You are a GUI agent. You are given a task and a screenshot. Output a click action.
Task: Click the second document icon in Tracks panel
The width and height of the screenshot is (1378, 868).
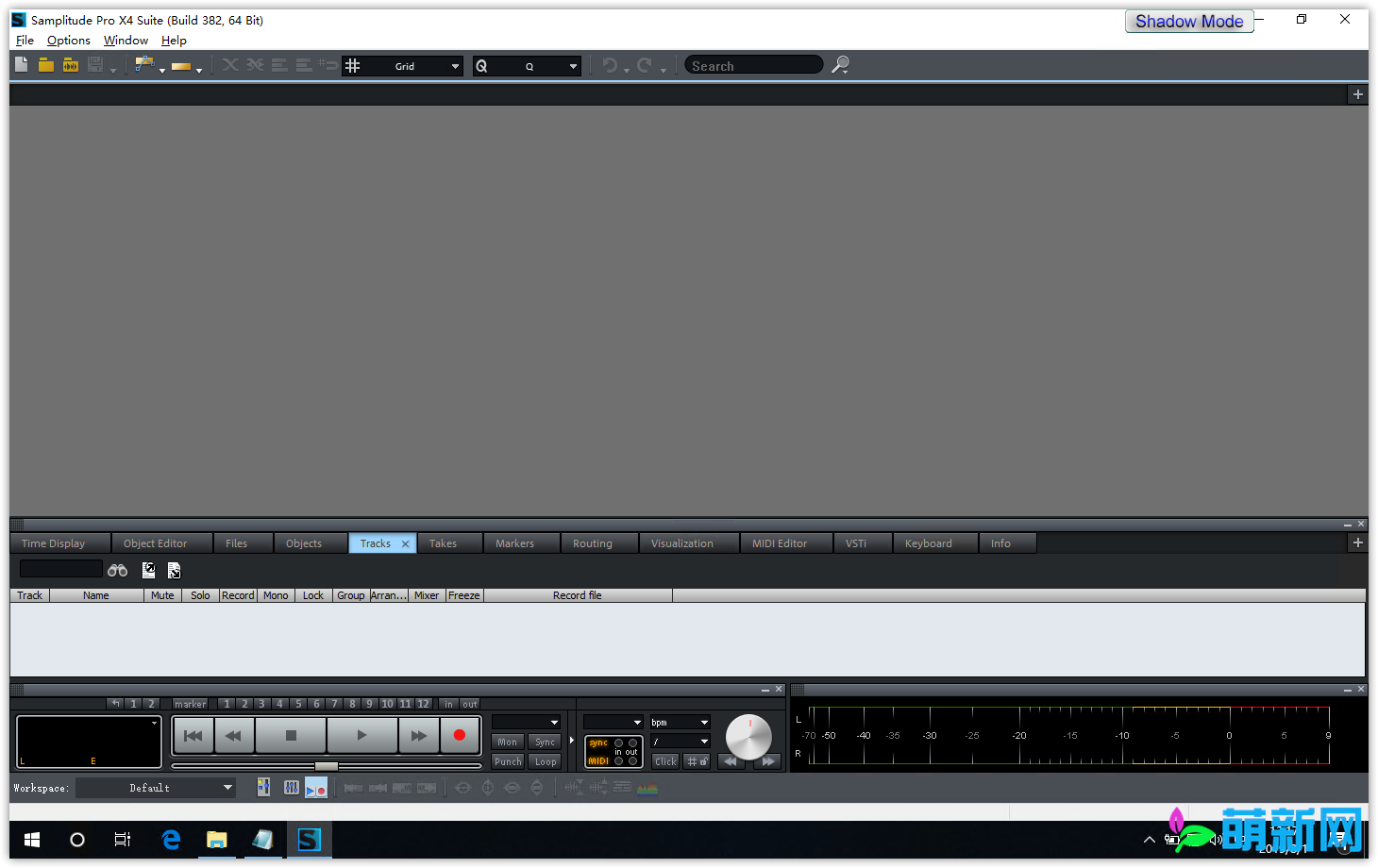point(174,570)
